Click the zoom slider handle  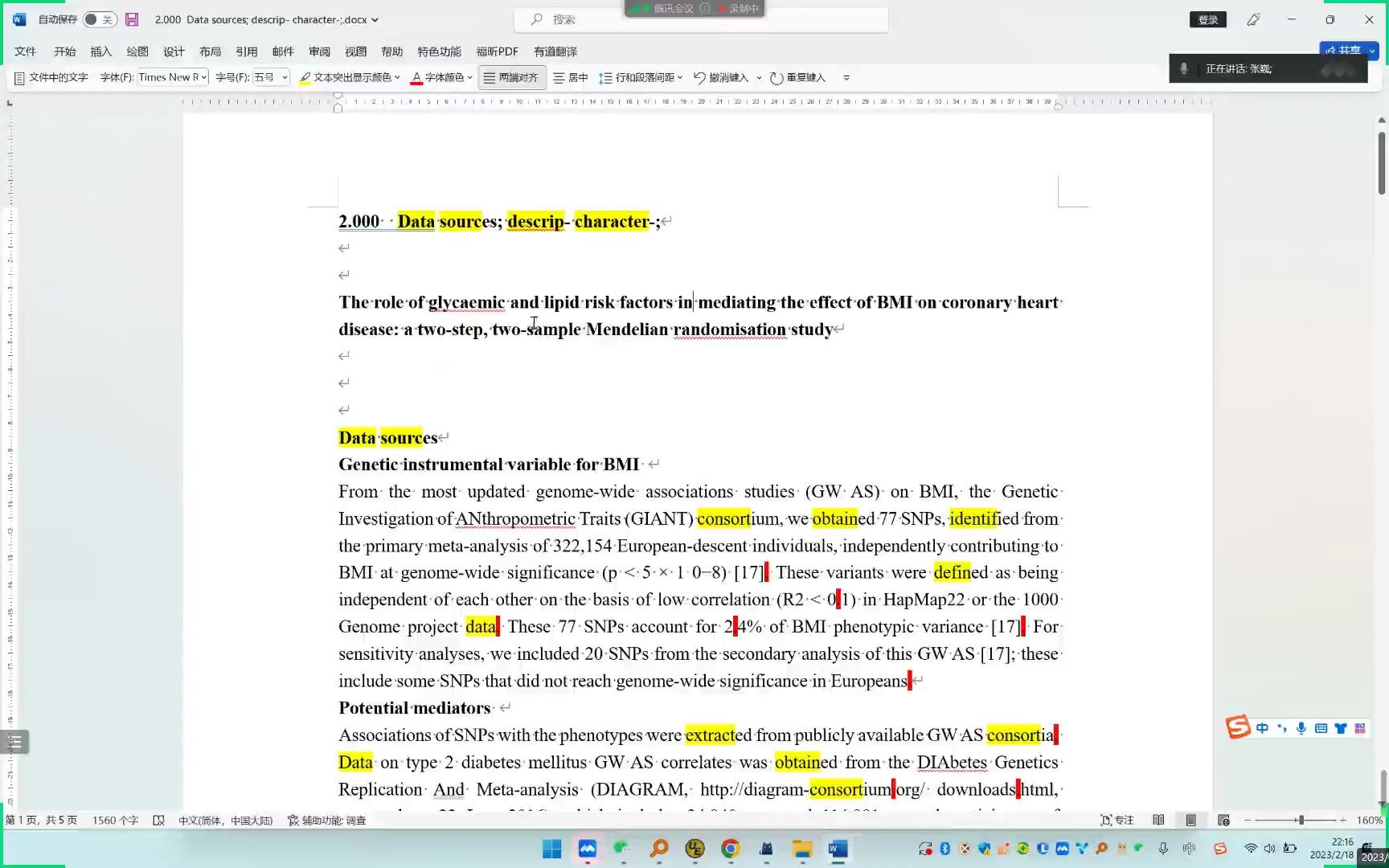point(1300,821)
